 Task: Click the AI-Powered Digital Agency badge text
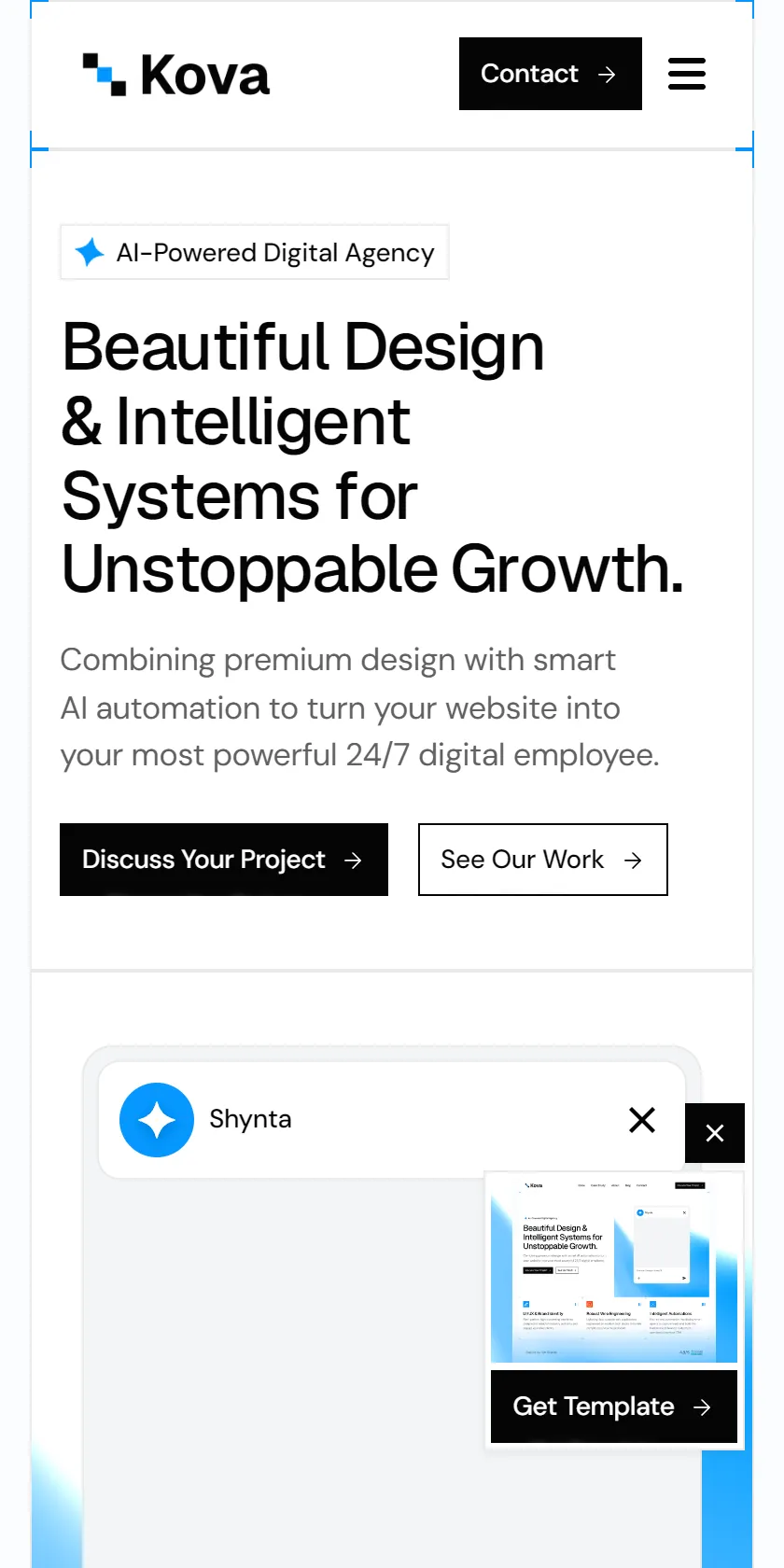(275, 253)
